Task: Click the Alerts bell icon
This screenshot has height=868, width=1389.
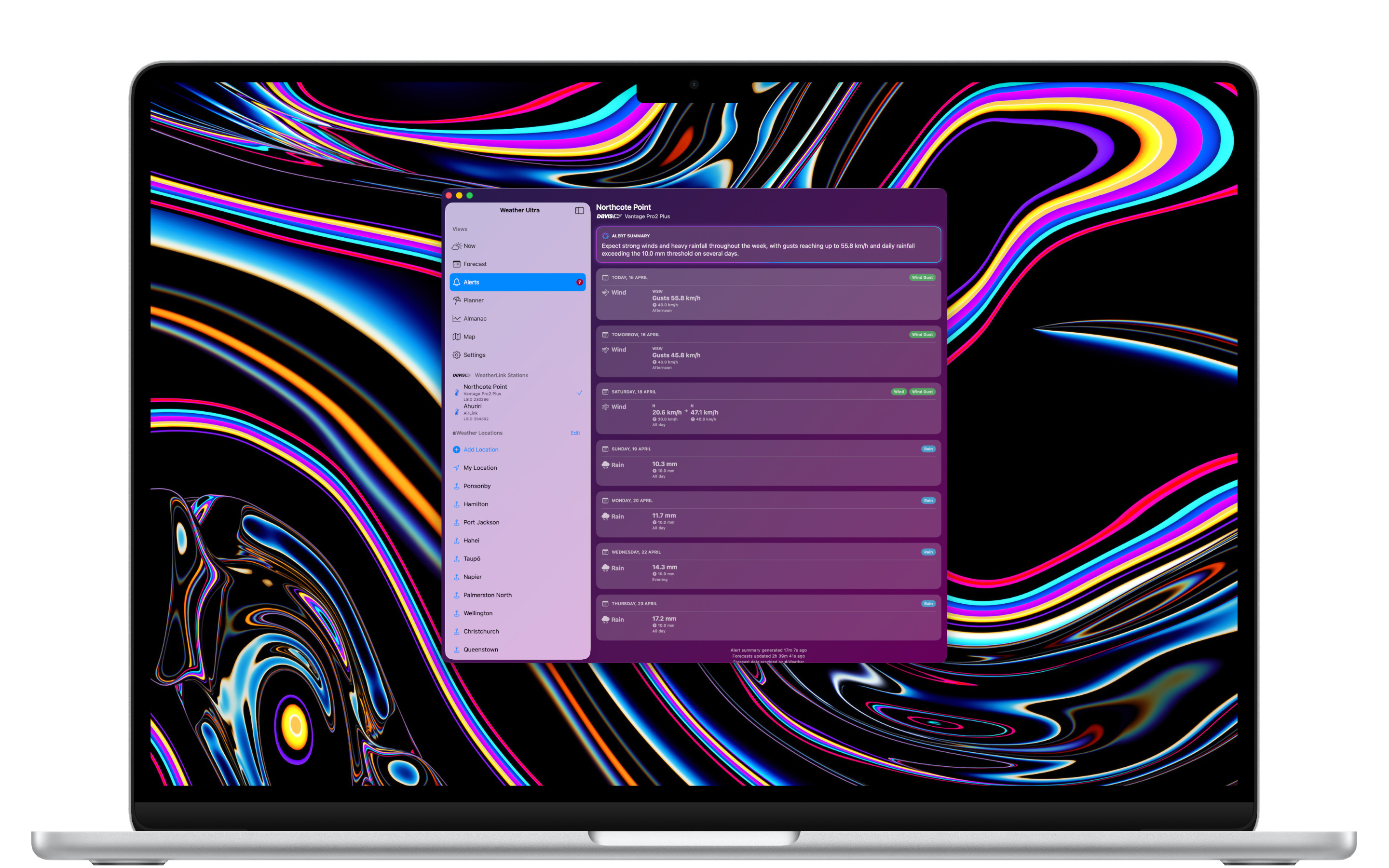Action: pyautogui.click(x=456, y=282)
